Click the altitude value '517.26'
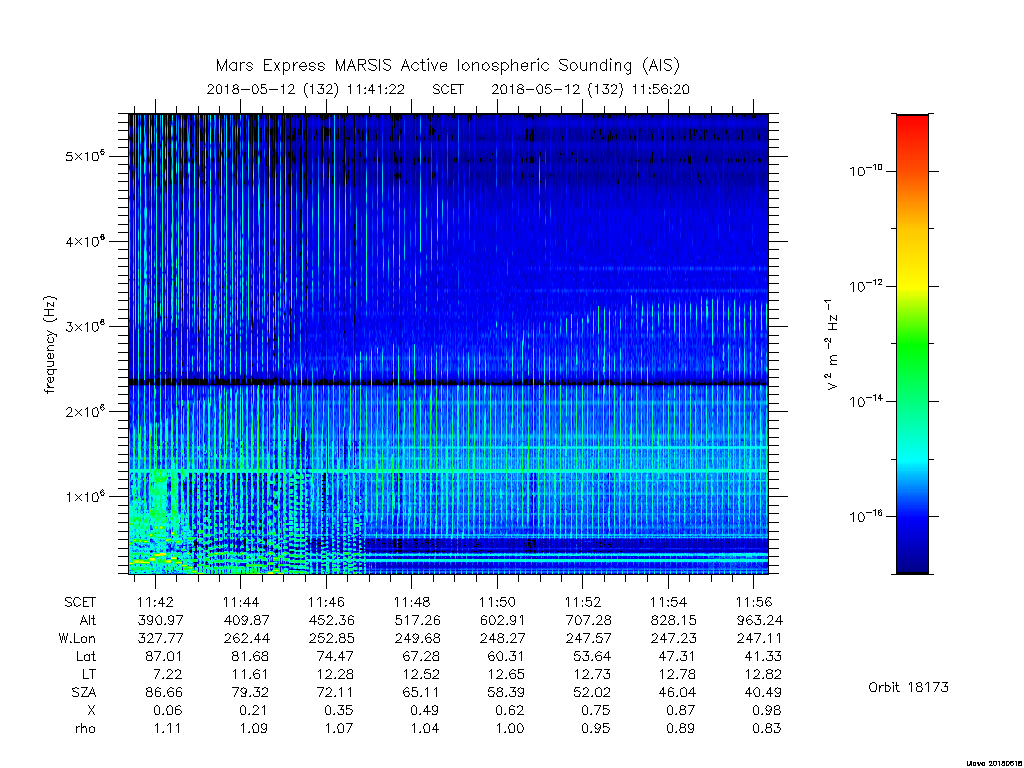1024x768 pixels. [417, 620]
